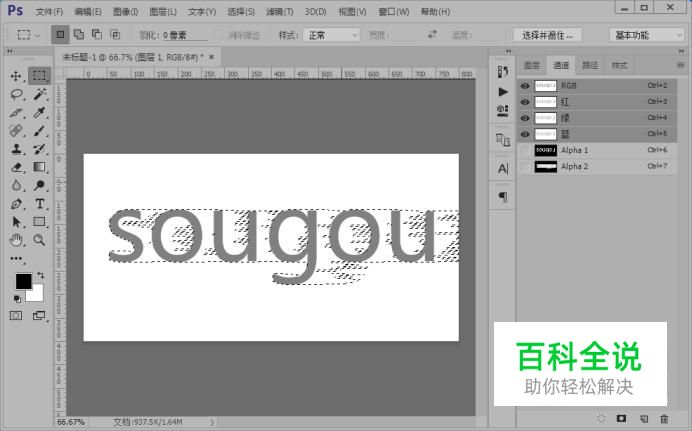Open the 基本功能 workspace dropdown
The height and width of the screenshot is (431, 692).
[647, 35]
